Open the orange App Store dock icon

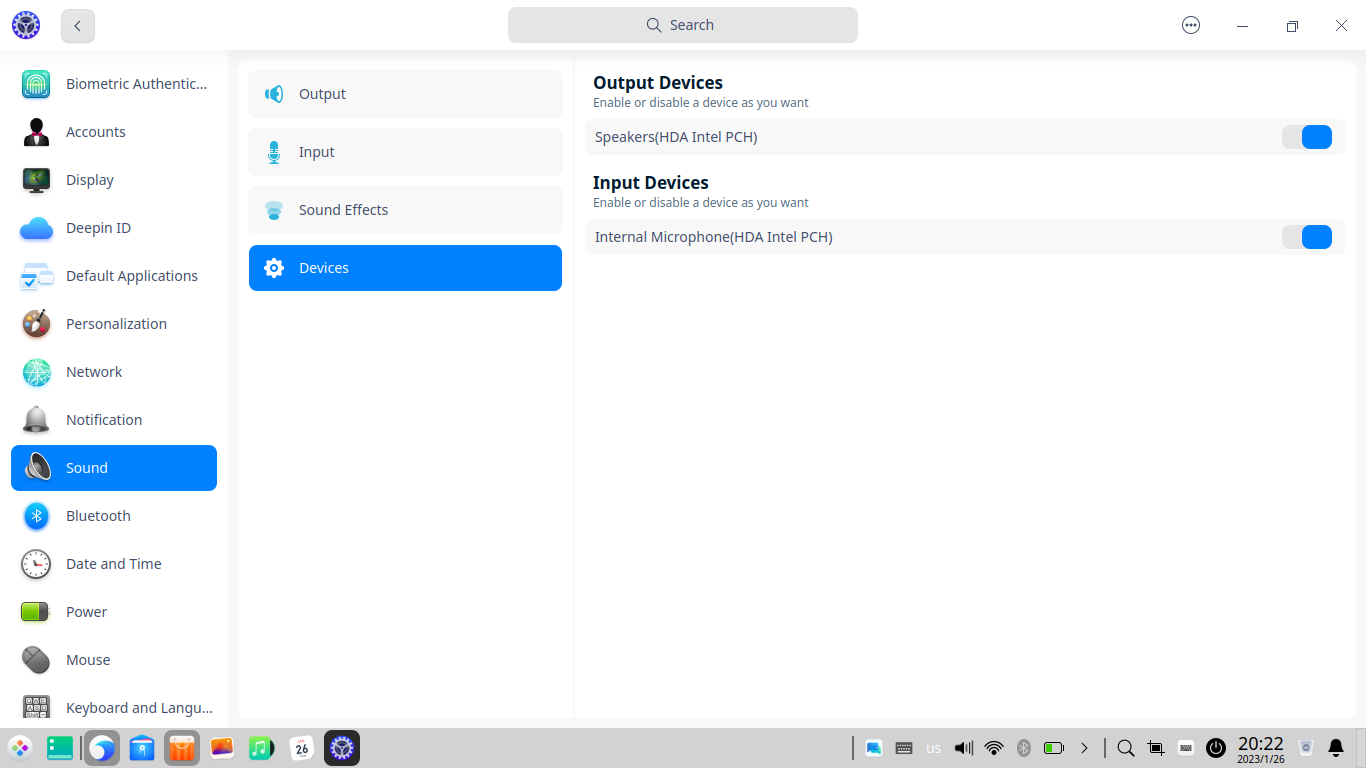pos(182,748)
